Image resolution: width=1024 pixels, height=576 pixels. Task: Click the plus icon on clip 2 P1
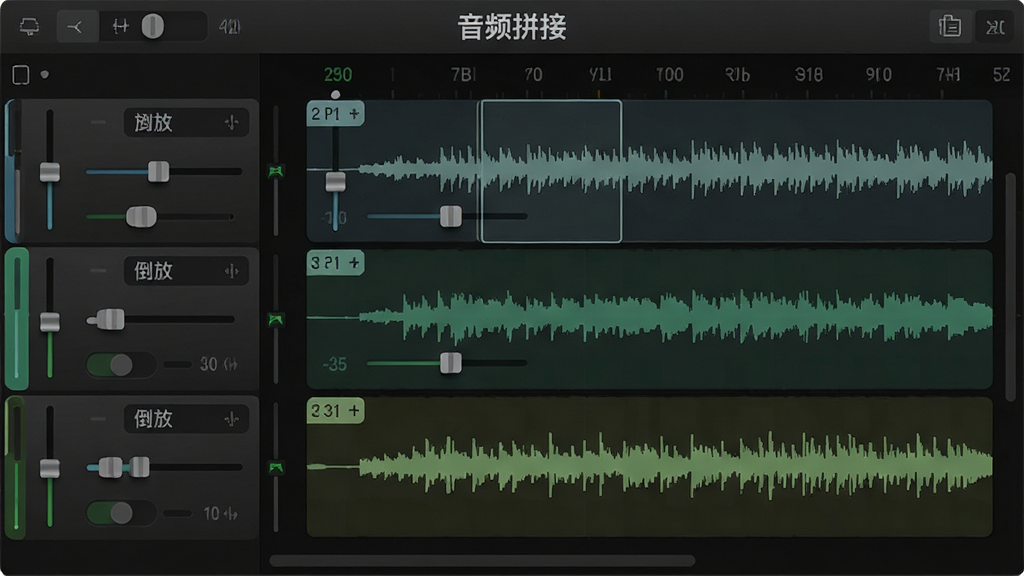[354, 114]
